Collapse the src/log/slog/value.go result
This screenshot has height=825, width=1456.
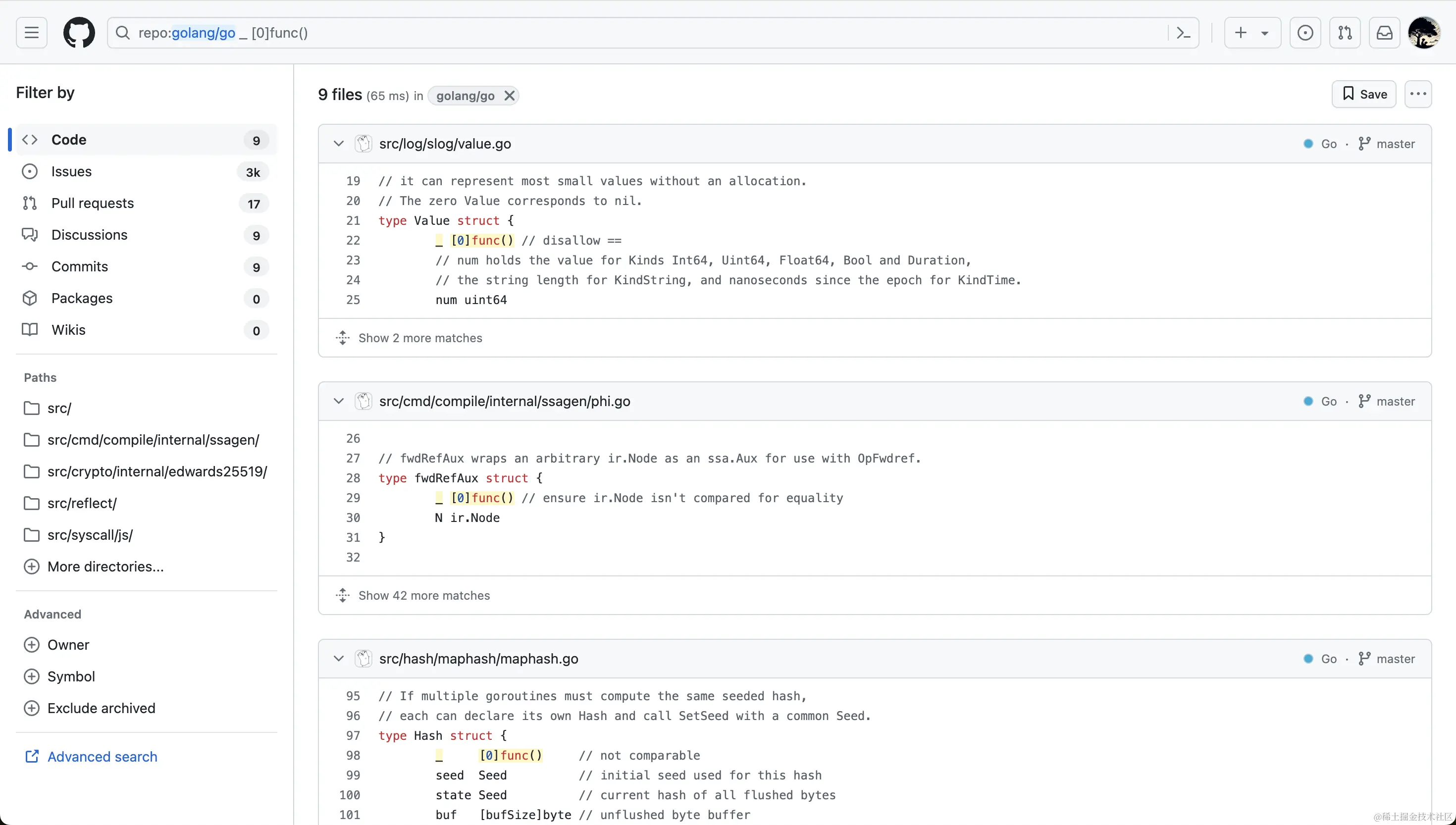pos(338,143)
